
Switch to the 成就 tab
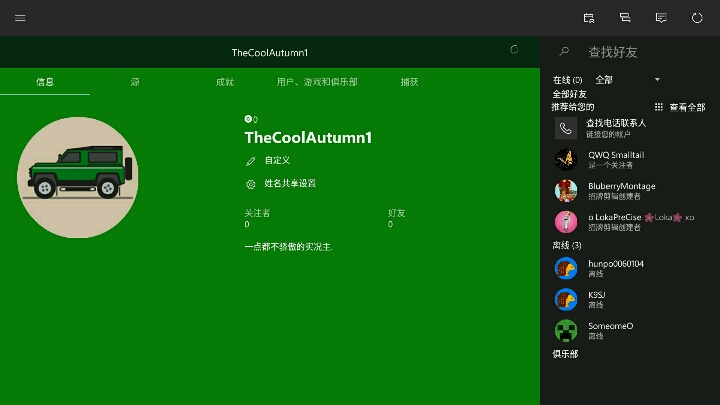pyautogui.click(x=225, y=82)
